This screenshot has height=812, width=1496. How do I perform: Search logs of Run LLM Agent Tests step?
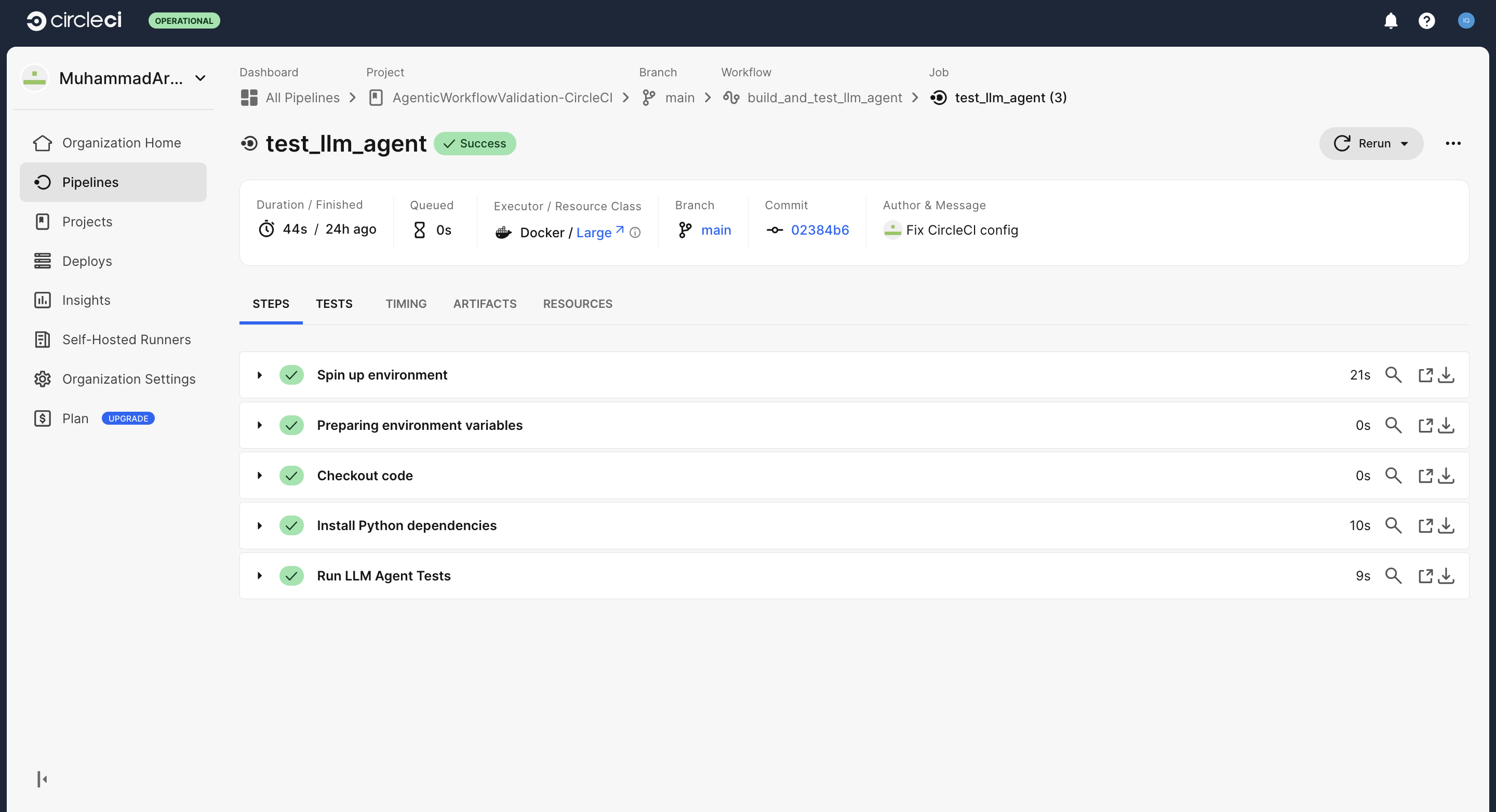pos(1394,575)
